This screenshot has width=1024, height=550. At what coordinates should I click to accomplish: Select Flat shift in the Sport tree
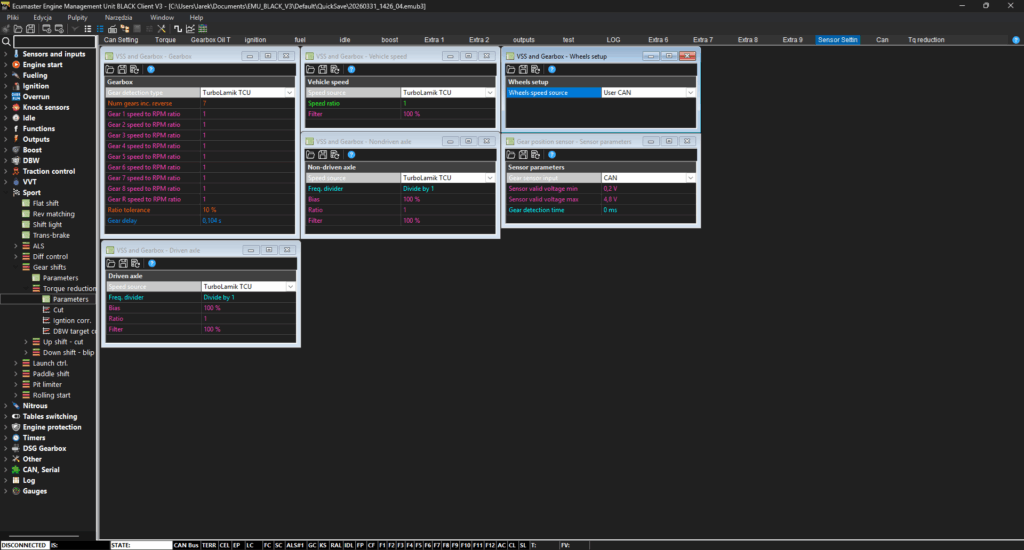47,202
